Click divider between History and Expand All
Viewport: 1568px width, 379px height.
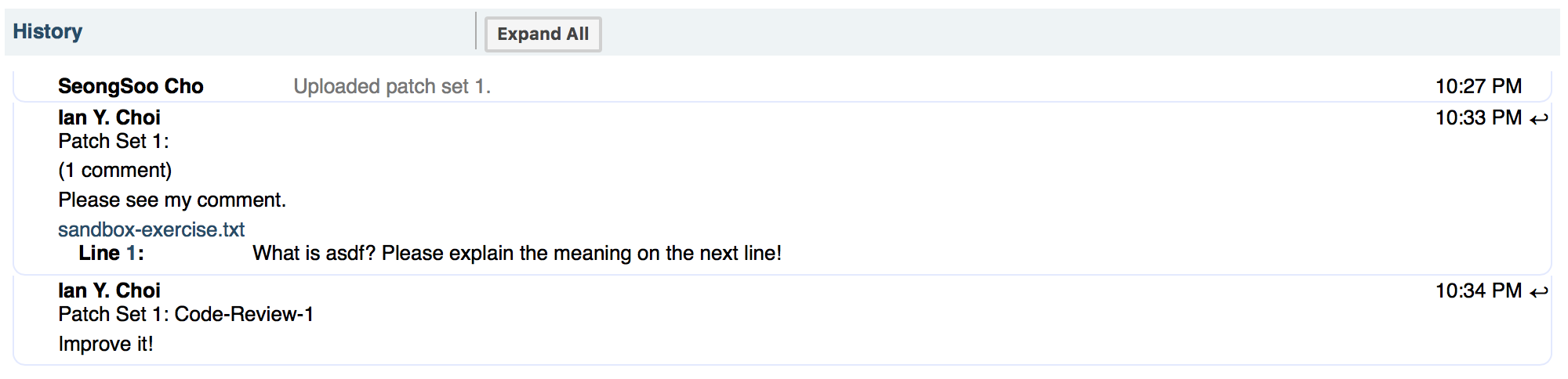(x=476, y=31)
